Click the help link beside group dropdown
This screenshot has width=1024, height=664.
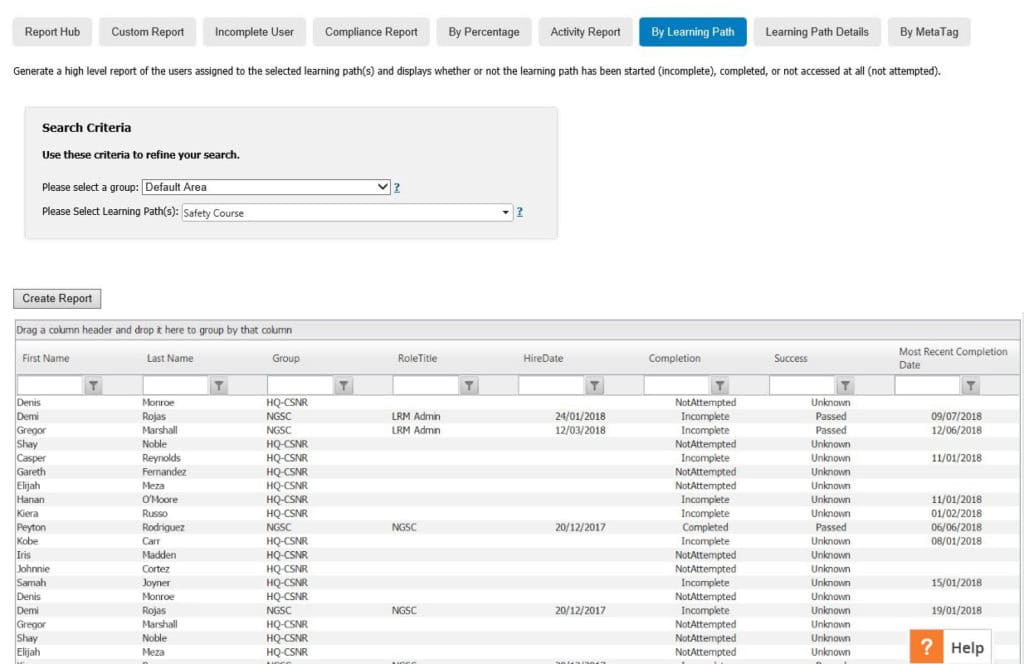[x=397, y=187]
